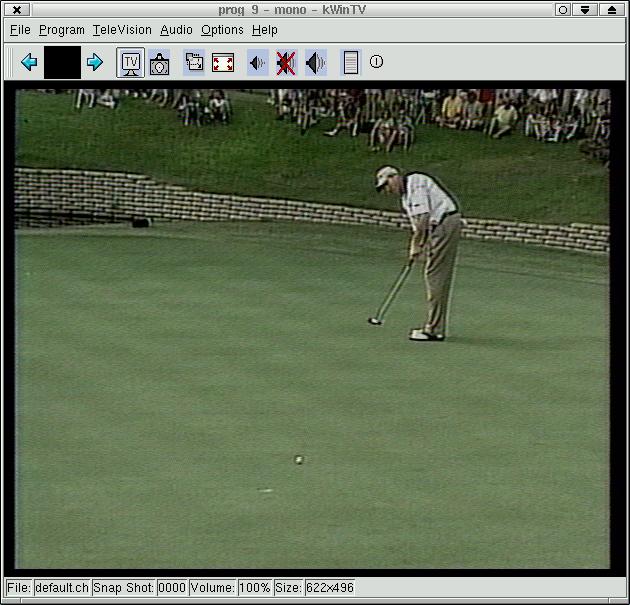Take a snapshot with the camera icon

pos(160,64)
